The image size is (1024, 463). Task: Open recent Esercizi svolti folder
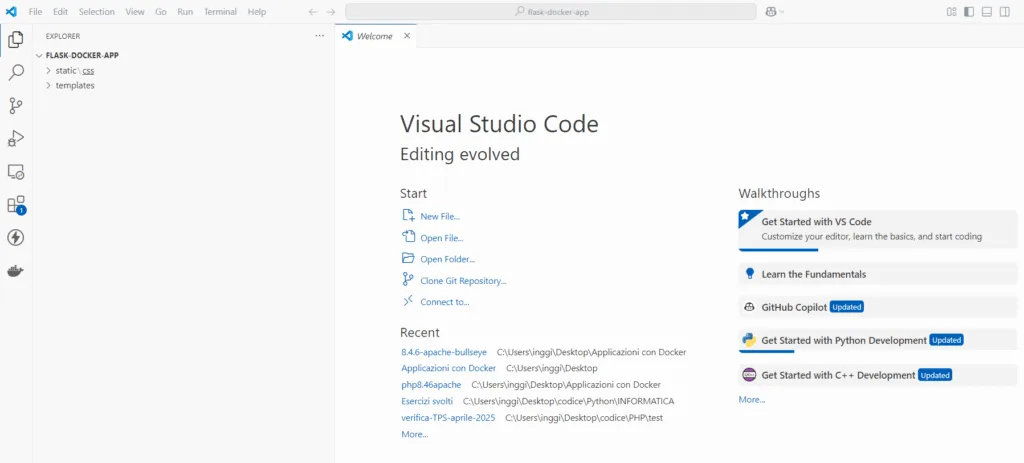pyautogui.click(x=427, y=401)
